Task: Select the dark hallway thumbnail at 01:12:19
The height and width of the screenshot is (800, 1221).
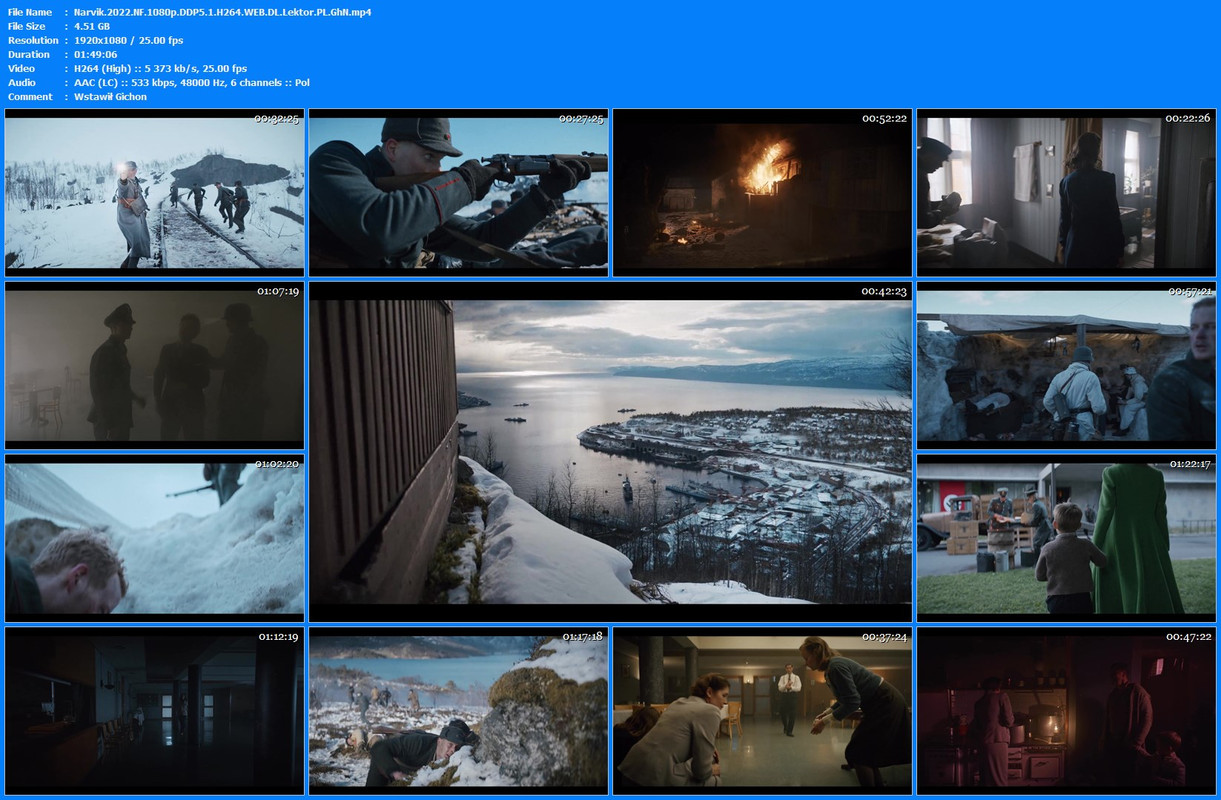Action: tap(154, 710)
